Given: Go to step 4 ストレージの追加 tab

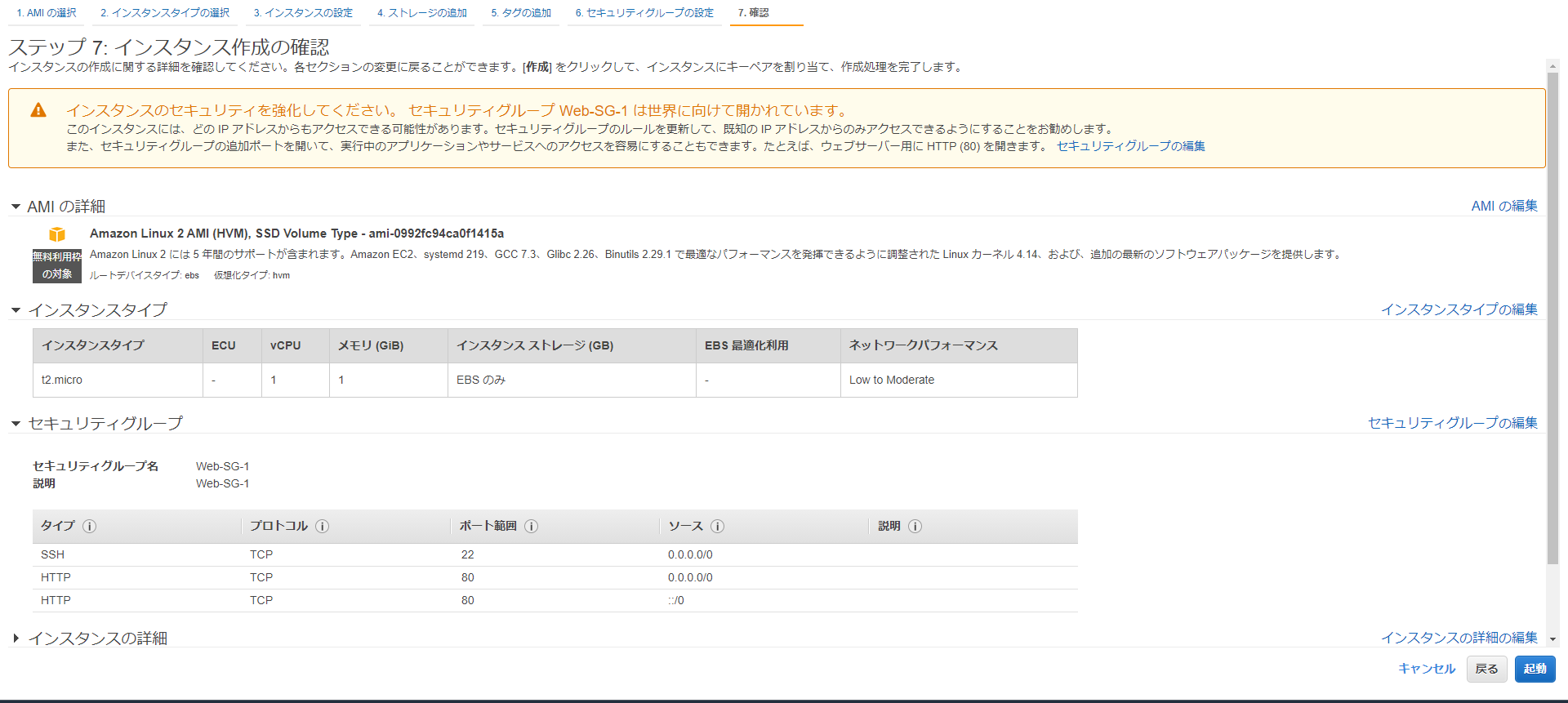Looking at the screenshot, I should click(x=422, y=13).
